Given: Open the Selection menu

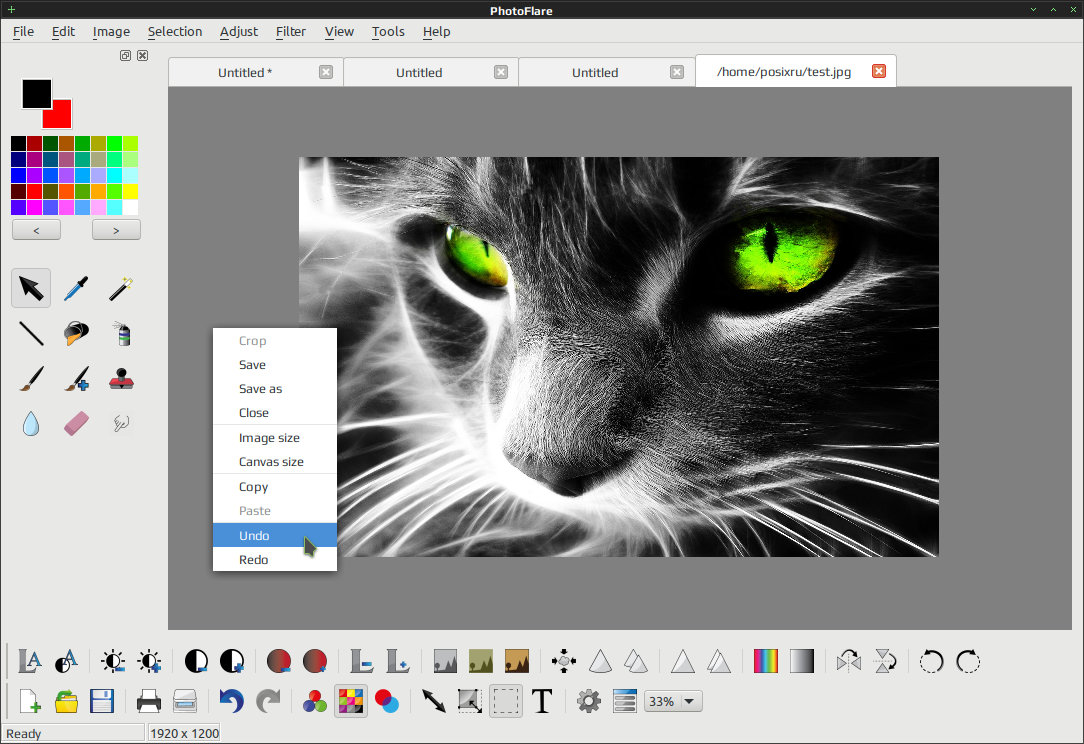Looking at the screenshot, I should click(x=175, y=31).
